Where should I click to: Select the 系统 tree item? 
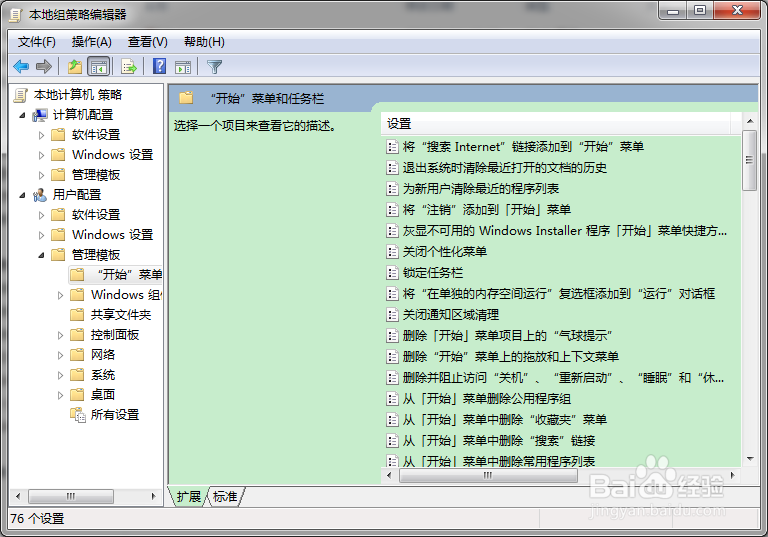click(x=103, y=375)
